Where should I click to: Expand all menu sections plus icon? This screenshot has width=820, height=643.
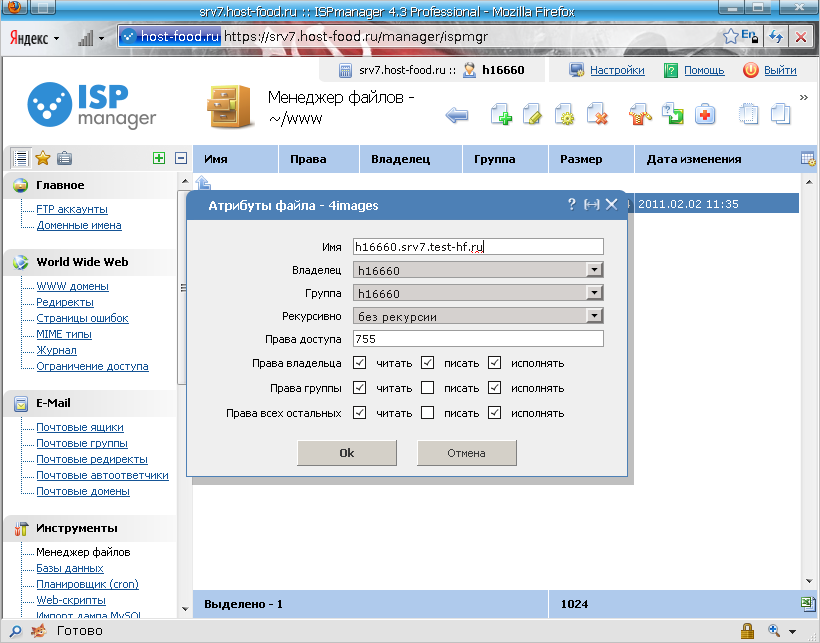pyautogui.click(x=159, y=158)
